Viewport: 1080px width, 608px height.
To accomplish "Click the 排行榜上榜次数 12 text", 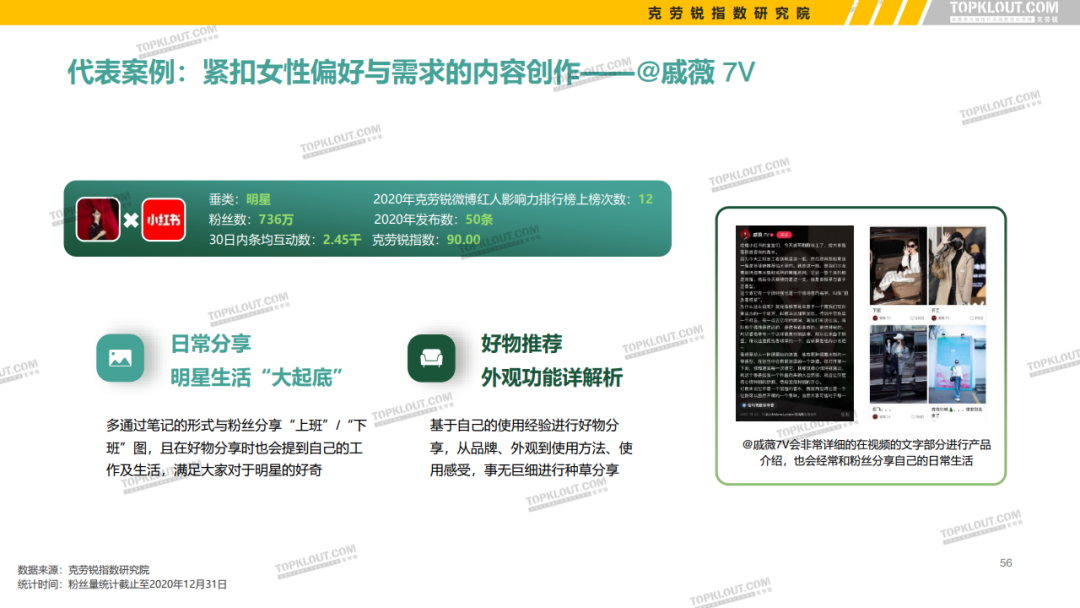I will click(513, 200).
